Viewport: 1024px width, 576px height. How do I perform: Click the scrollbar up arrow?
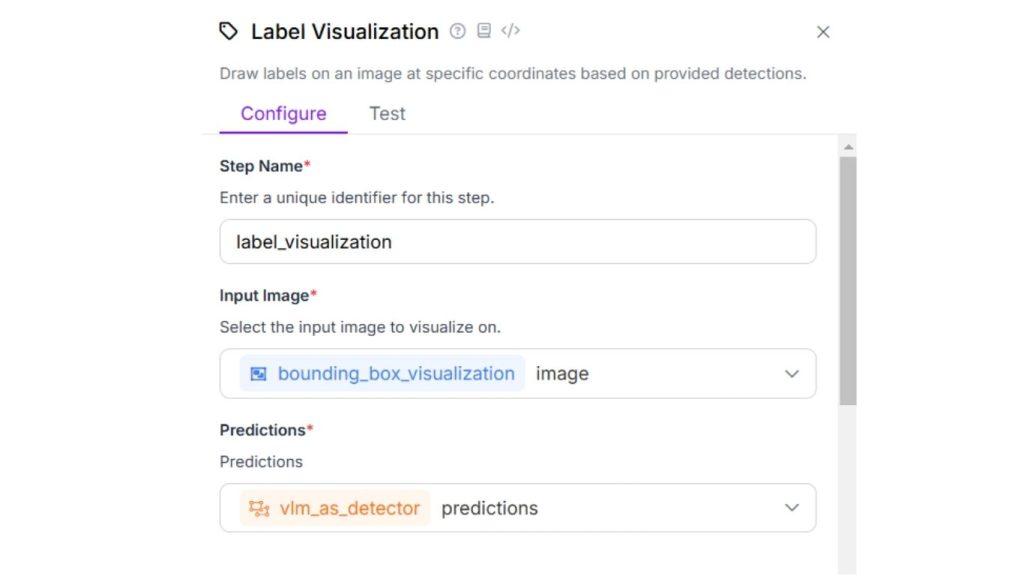(x=848, y=147)
